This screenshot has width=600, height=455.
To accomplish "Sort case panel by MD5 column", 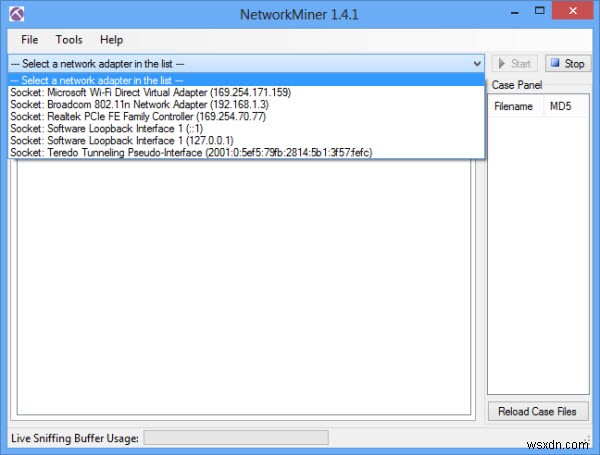I will click(x=566, y=106).
